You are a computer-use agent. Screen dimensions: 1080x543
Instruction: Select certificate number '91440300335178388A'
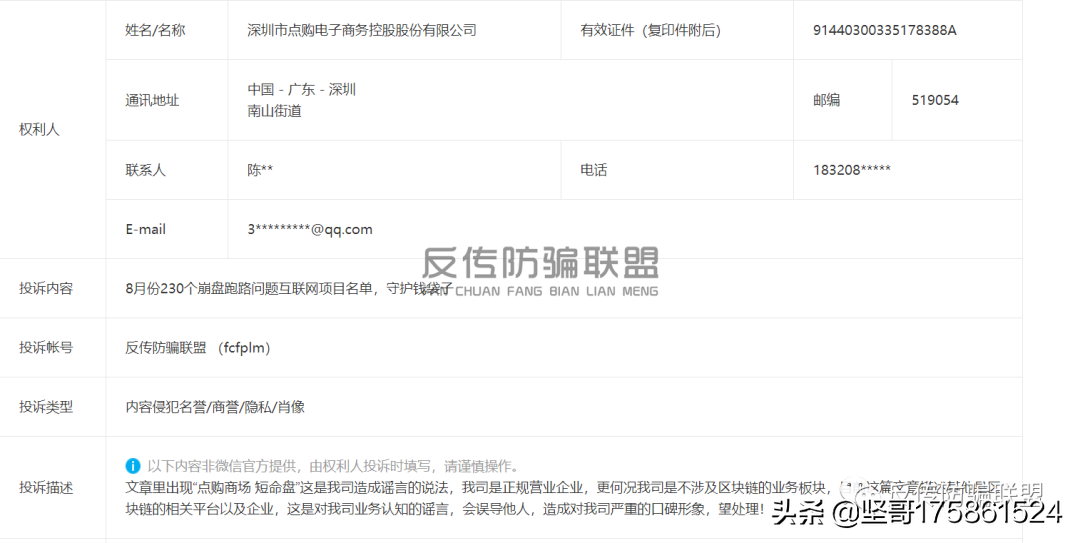pos(884,30)
